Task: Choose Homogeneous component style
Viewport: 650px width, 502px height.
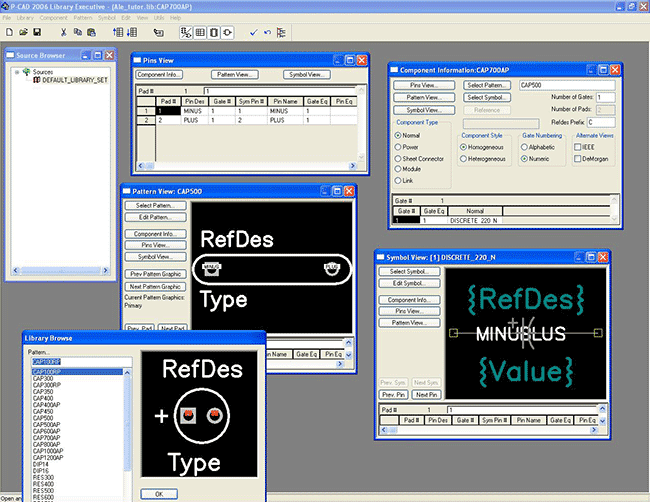Action: pyautogui.click(x=463, y=147)
